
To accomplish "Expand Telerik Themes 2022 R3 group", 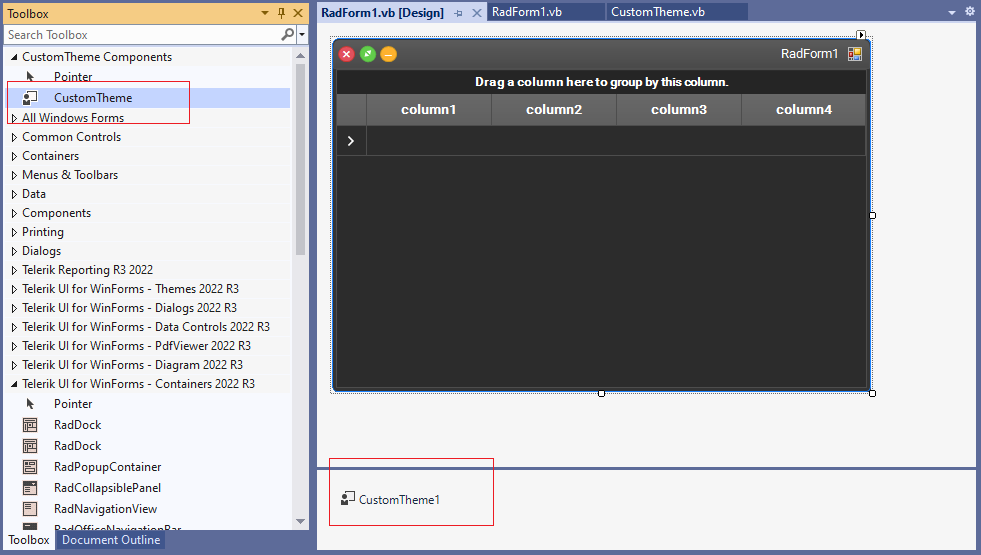I will [x=14, y=289].
